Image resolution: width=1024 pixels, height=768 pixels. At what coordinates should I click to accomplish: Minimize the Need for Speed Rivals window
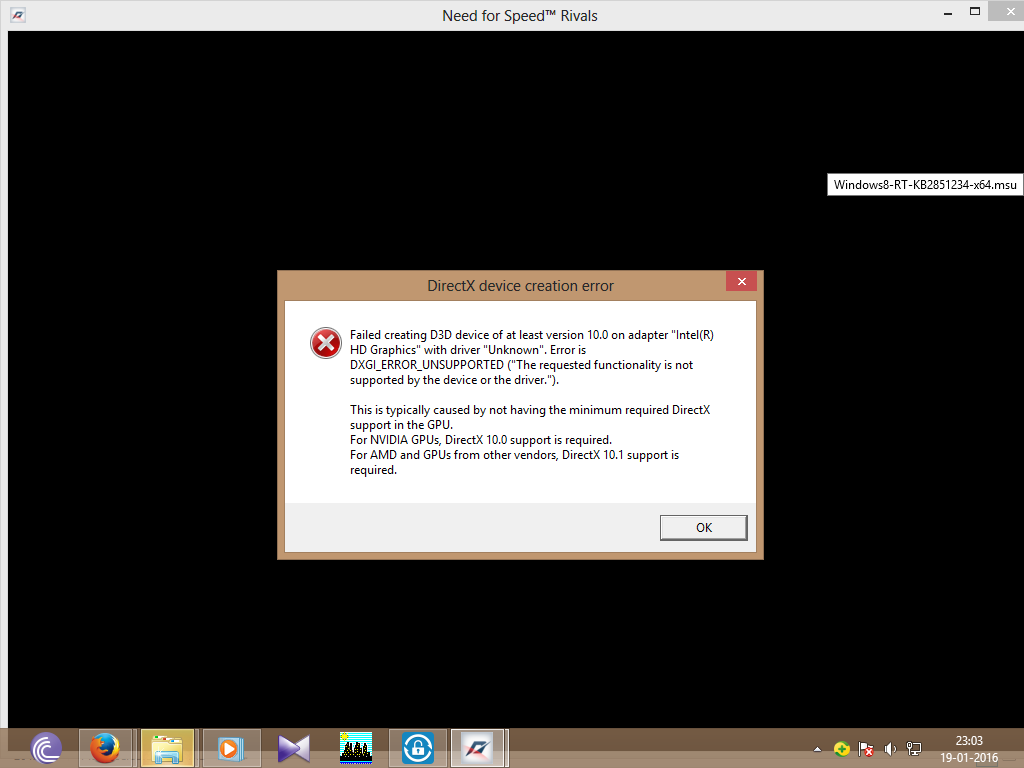[x=948, y=13]
